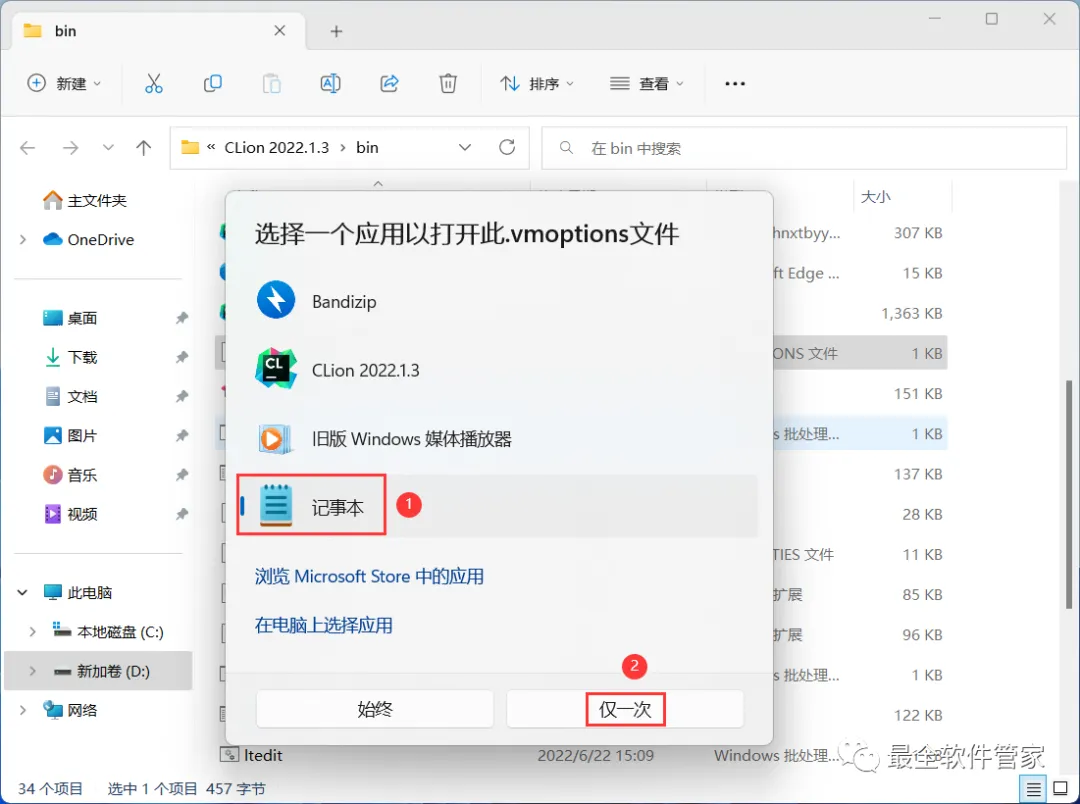Go back with the left arrow
Viewport: 1080px width, 804px height.
28,147
